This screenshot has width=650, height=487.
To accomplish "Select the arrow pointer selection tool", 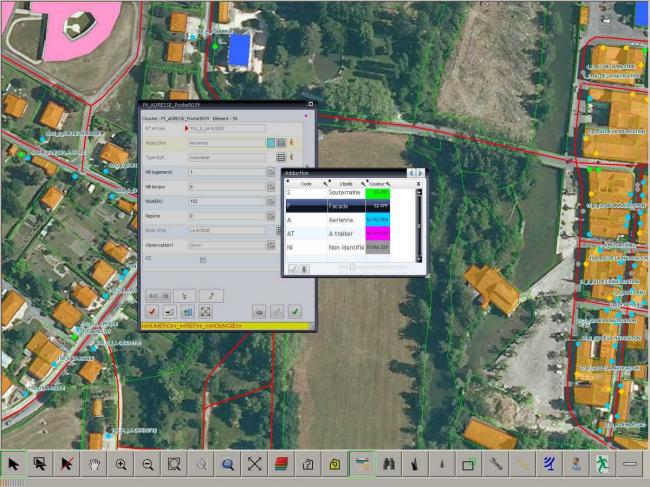I will point(14,464).
